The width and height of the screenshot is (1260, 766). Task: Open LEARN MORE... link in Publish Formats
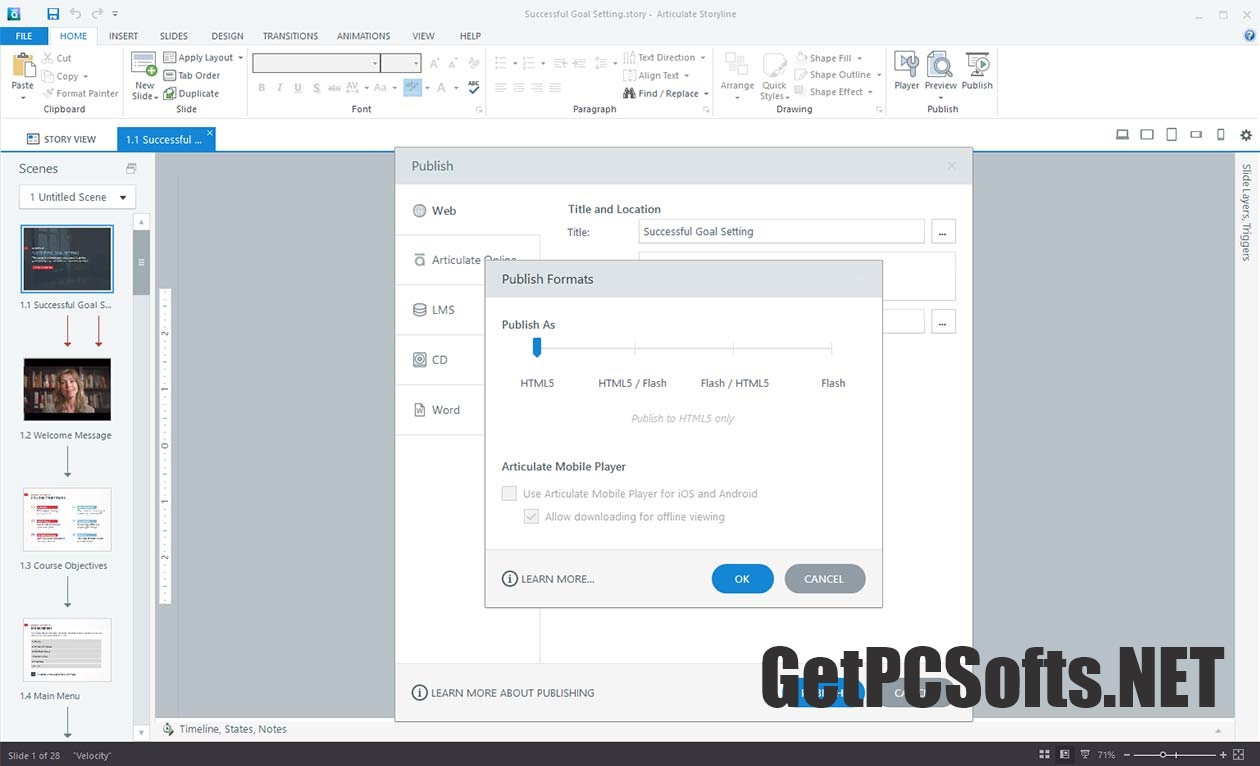pos(548,579)
